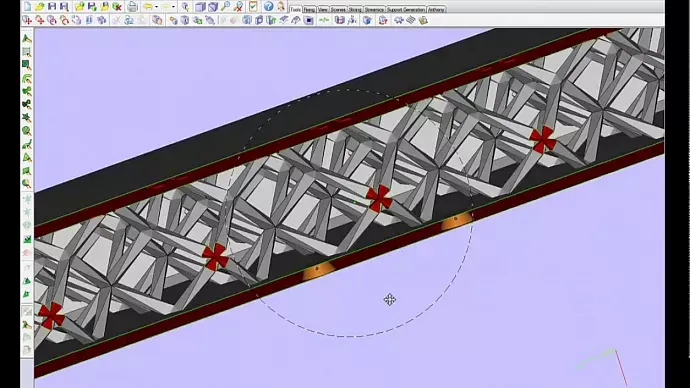Click the Save Part floppy with green dot

pyautogui.click(x=92, y=6)
